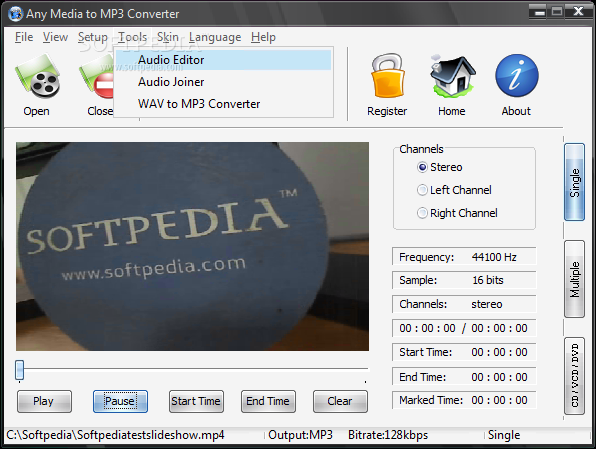Open the View menu

click(x=55, y=37)
